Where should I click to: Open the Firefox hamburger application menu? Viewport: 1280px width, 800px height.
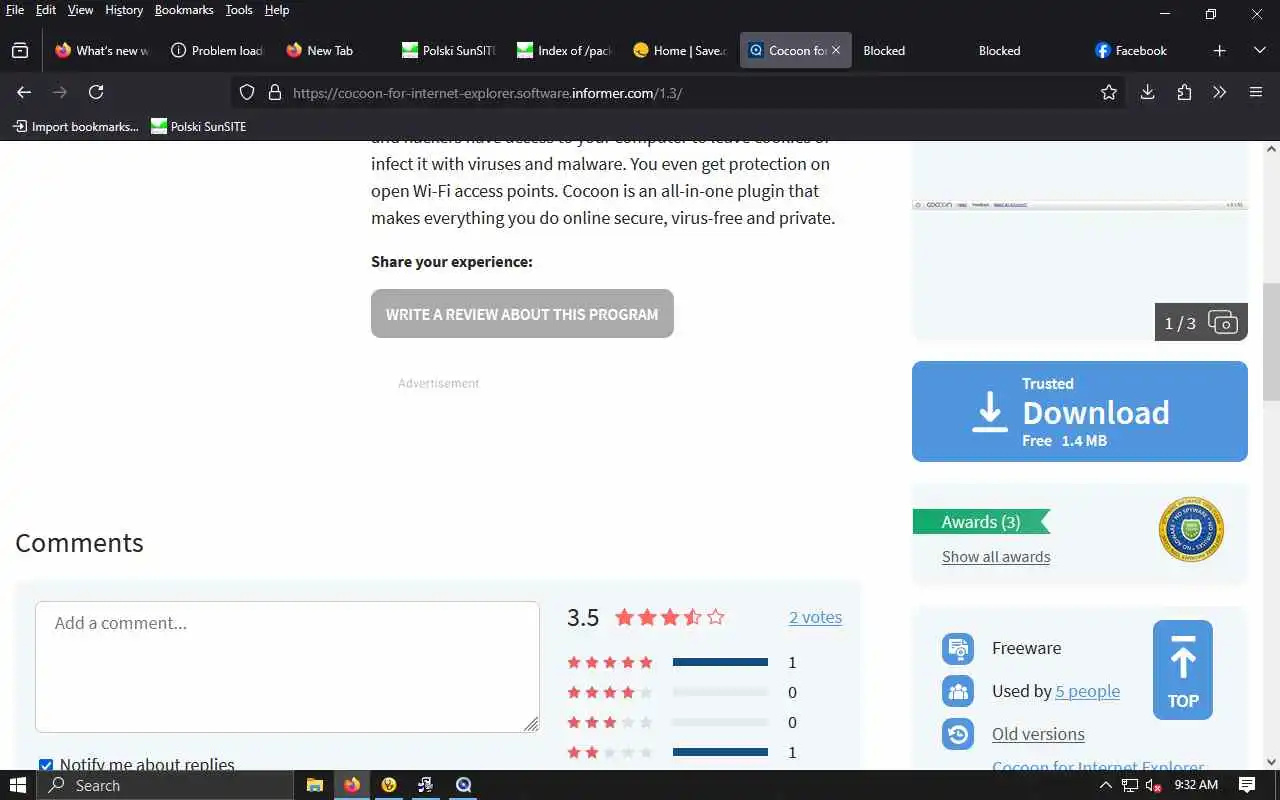[x=1256, y=92]
